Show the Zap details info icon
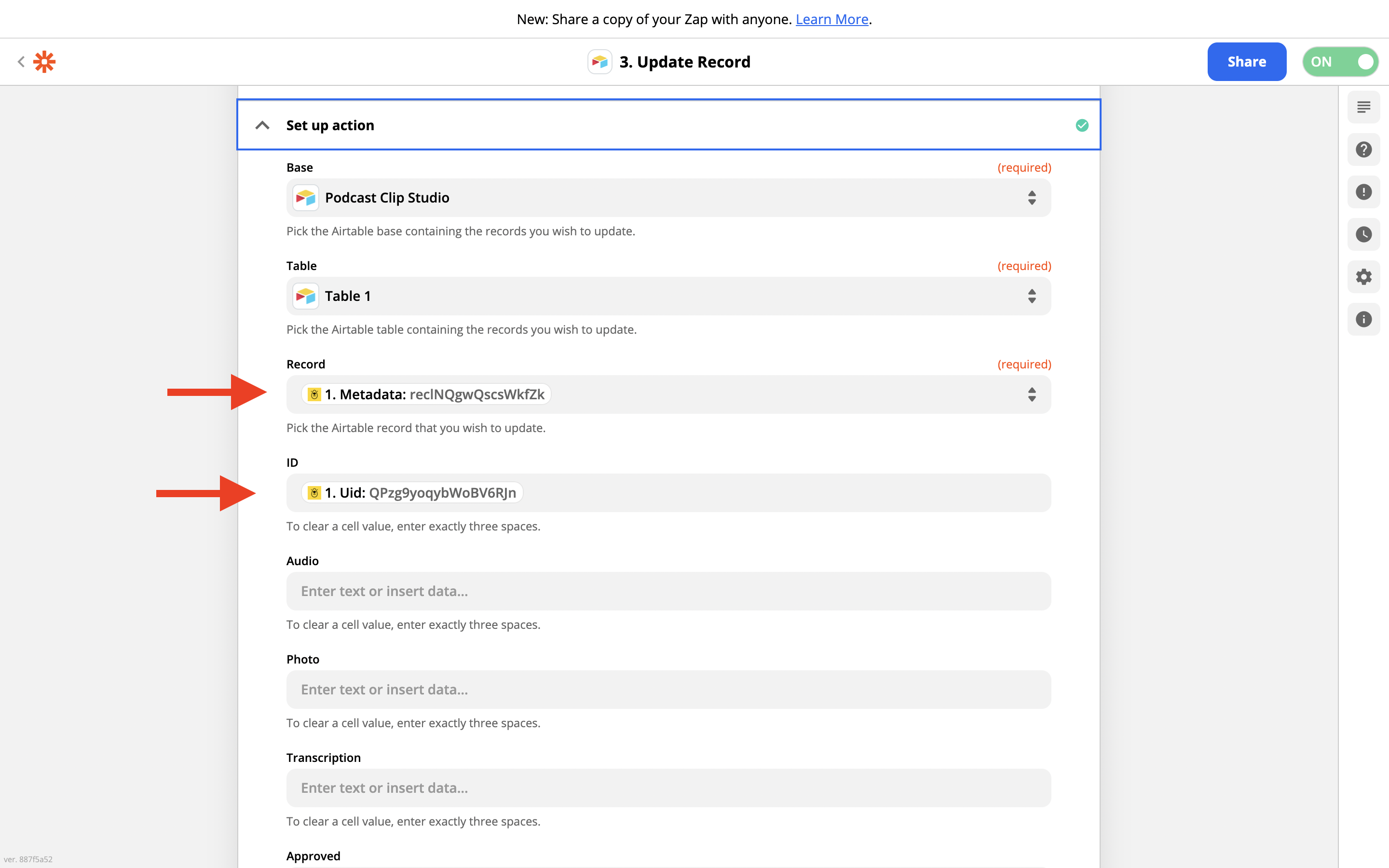 (1363, 319)
